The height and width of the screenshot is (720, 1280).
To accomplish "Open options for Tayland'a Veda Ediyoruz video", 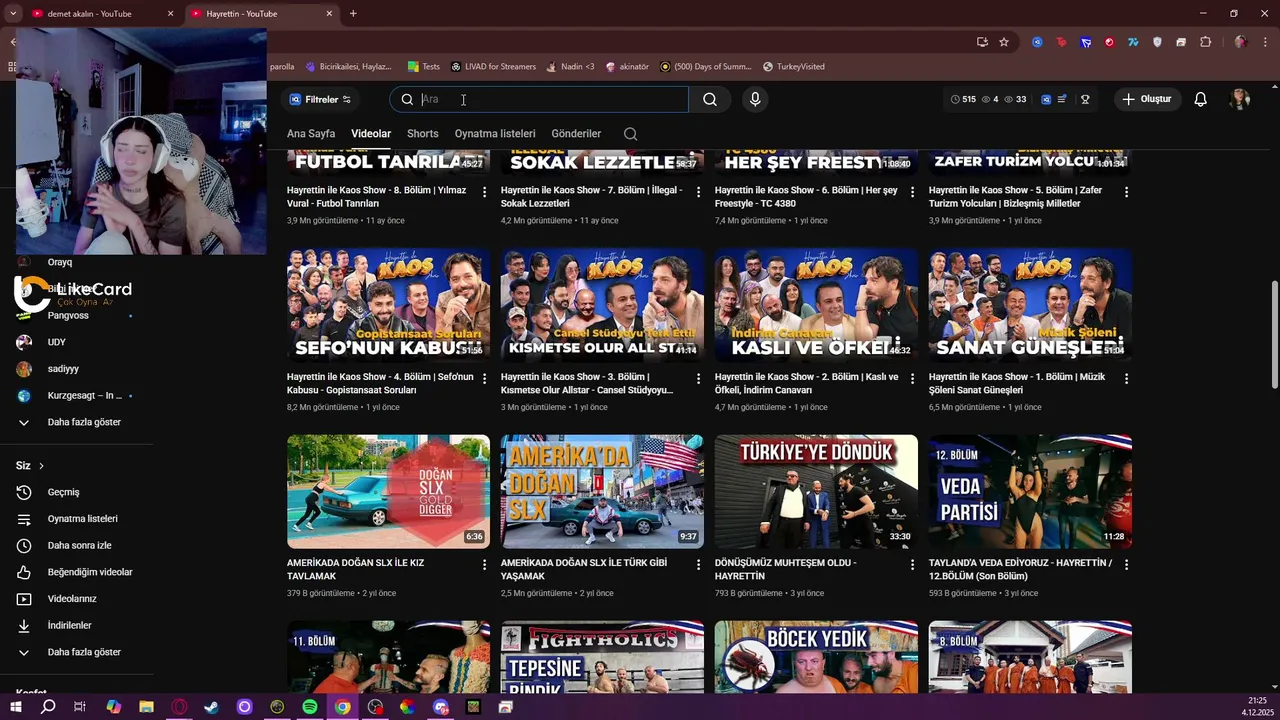I will tap(1126, 565).
